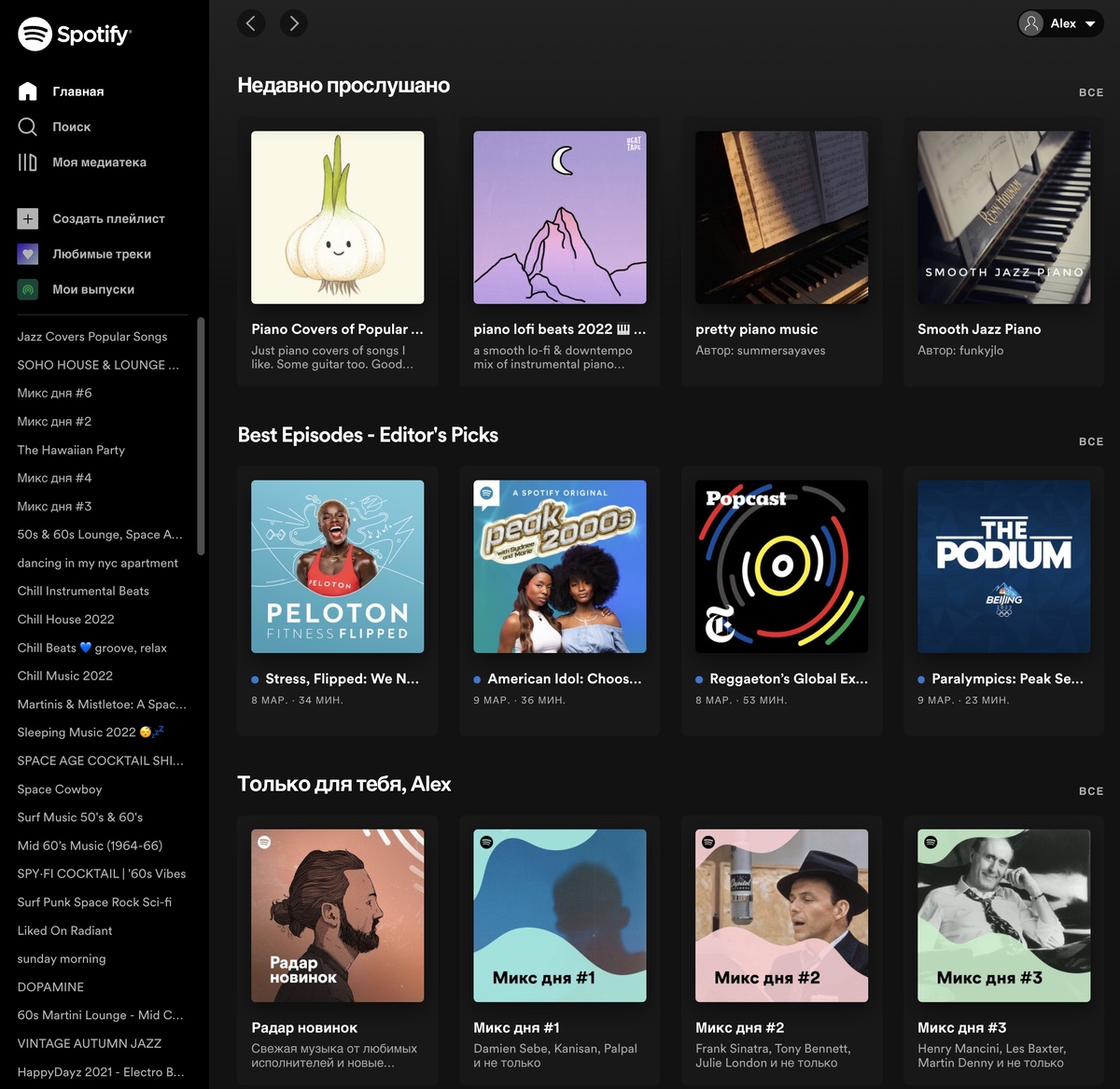Open playlist SOHO HOUSE & LOUNGE
This screenshot has width=1120, height=1089.
[x=98, y=365]
